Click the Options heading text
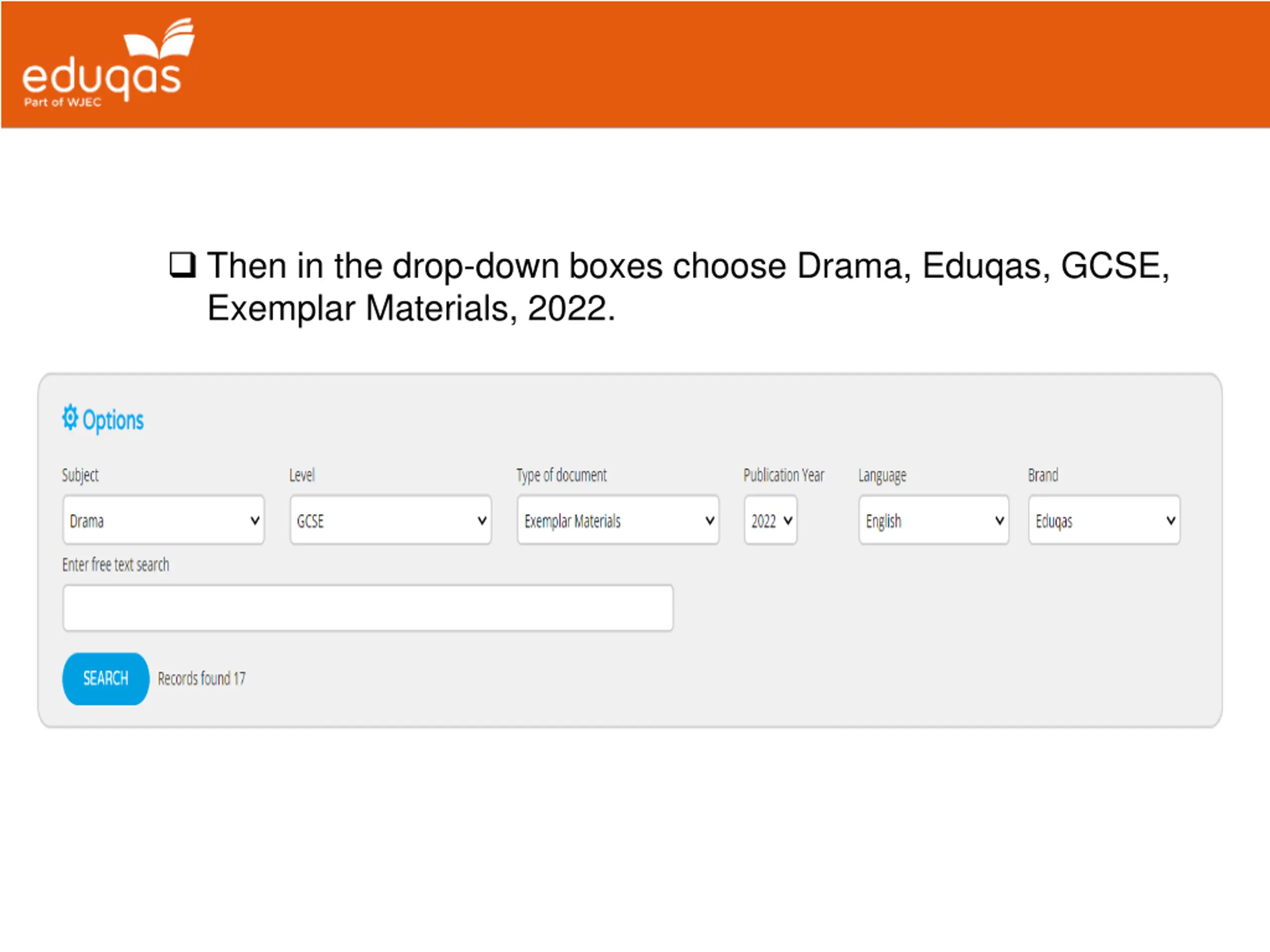 point(113,420)
